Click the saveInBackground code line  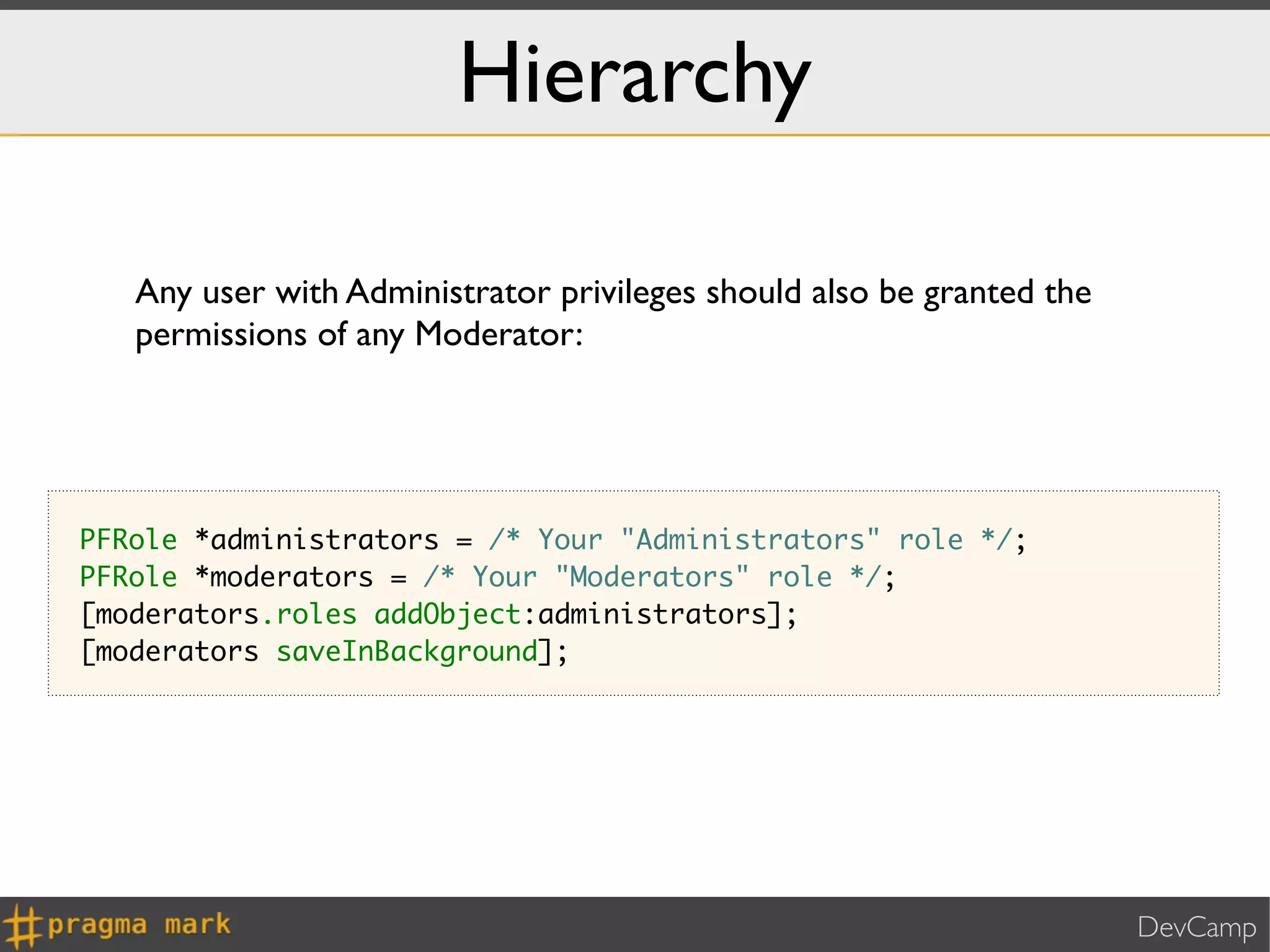(324, 652)
